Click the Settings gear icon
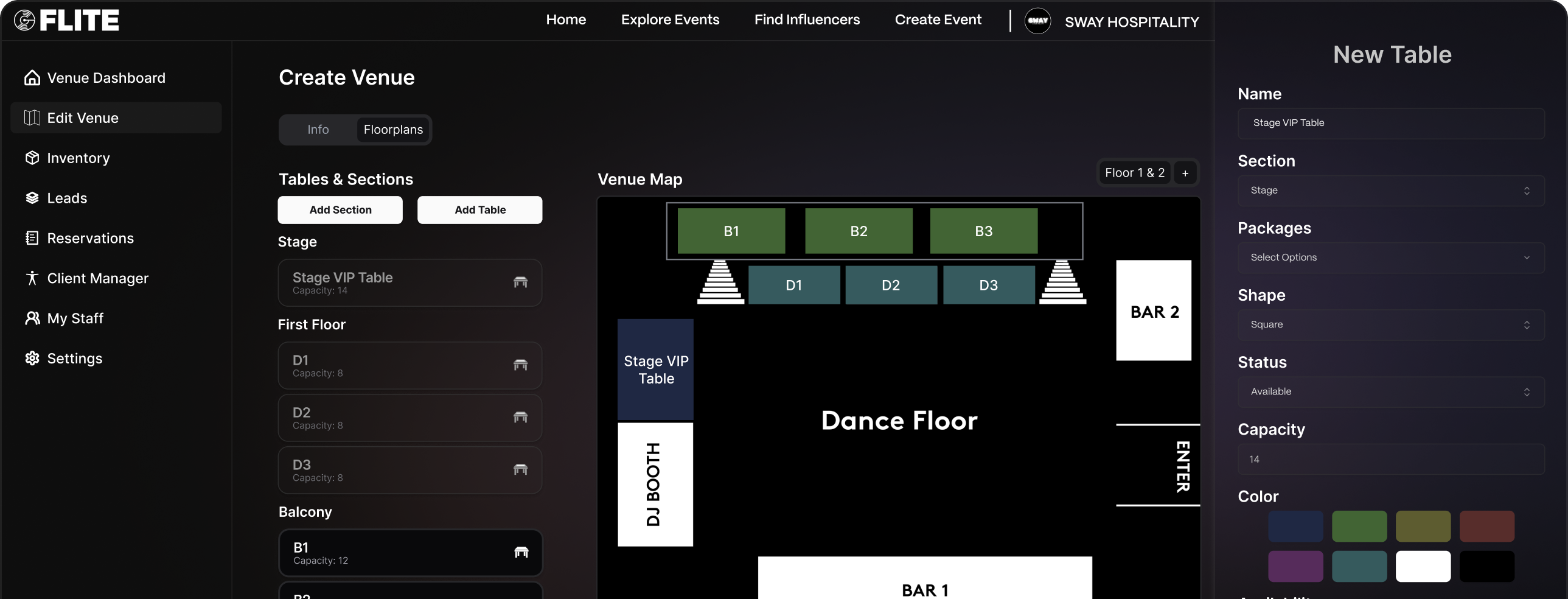Image resolution: width=1568 pixels, height=599 pixels. [32, 359]
